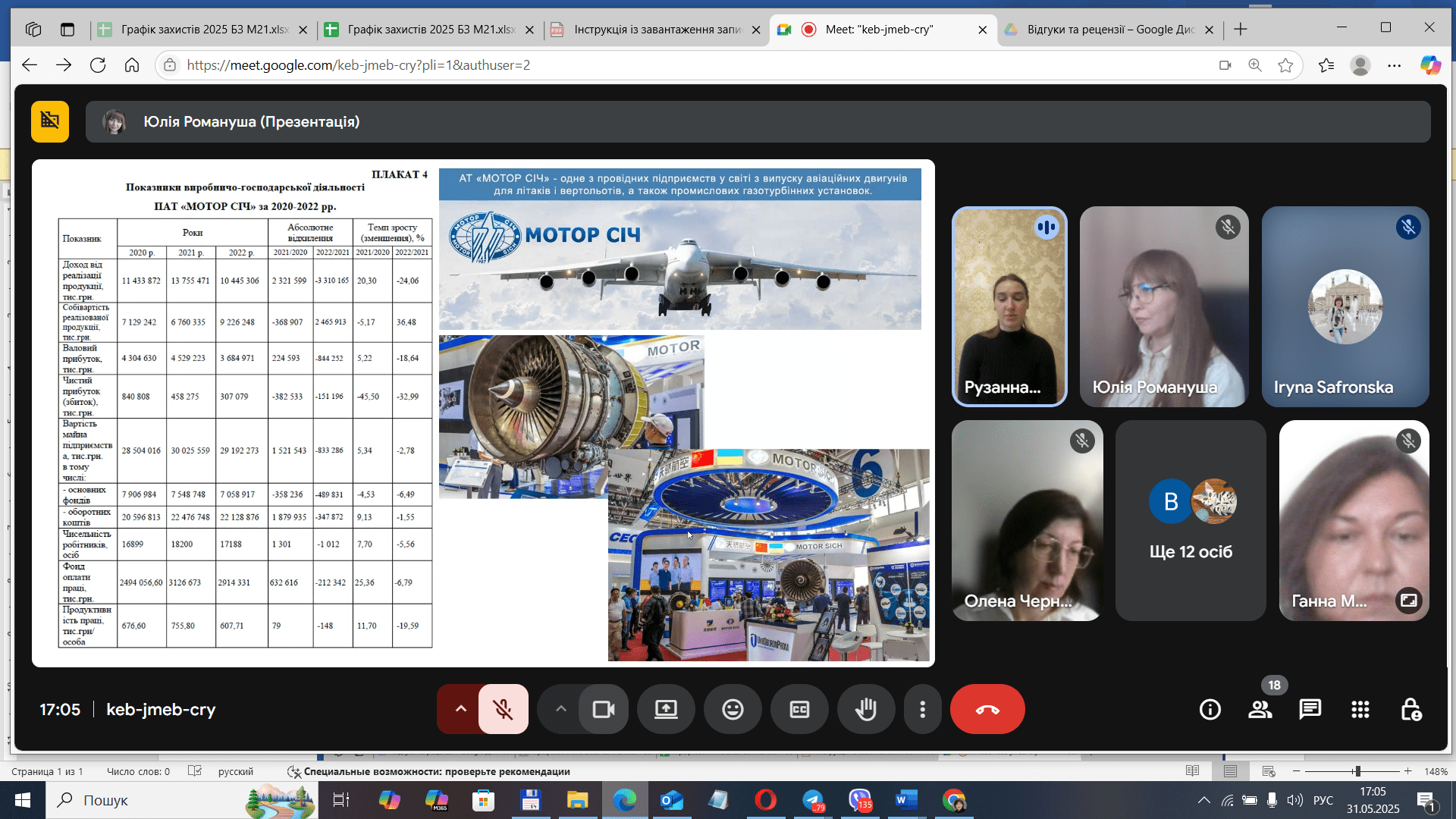Open the Copilot sidebar icon
Screen dimensions: 1456x819
1430,65
